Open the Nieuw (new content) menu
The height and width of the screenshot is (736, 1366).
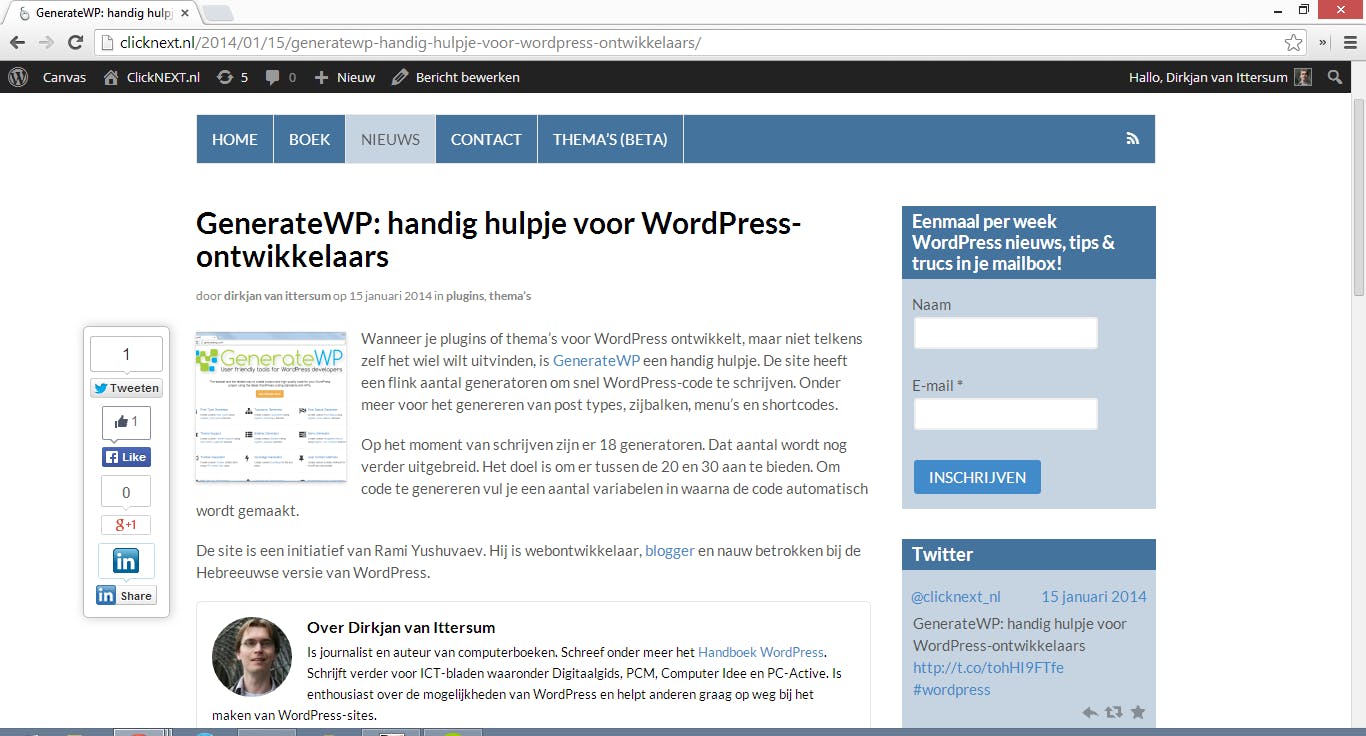click(345, 77)
